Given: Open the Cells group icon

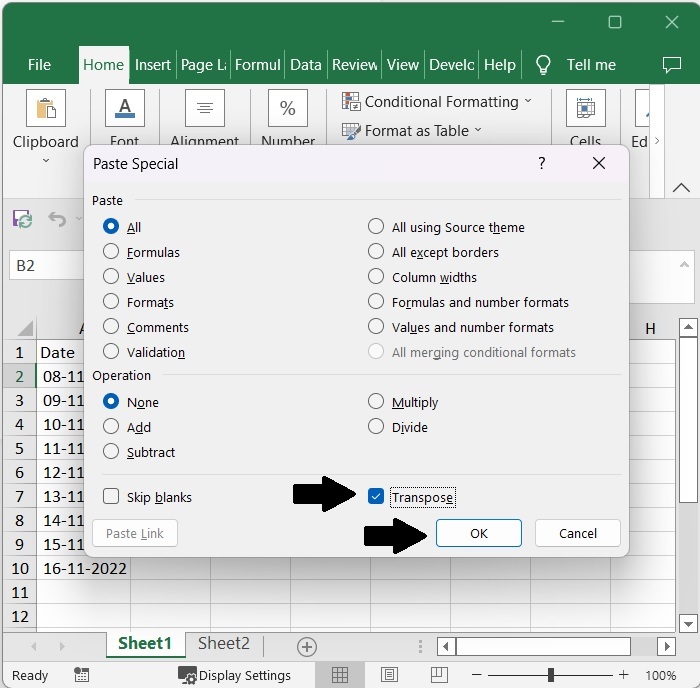Looking at the screenshot, I should point(586,108).
